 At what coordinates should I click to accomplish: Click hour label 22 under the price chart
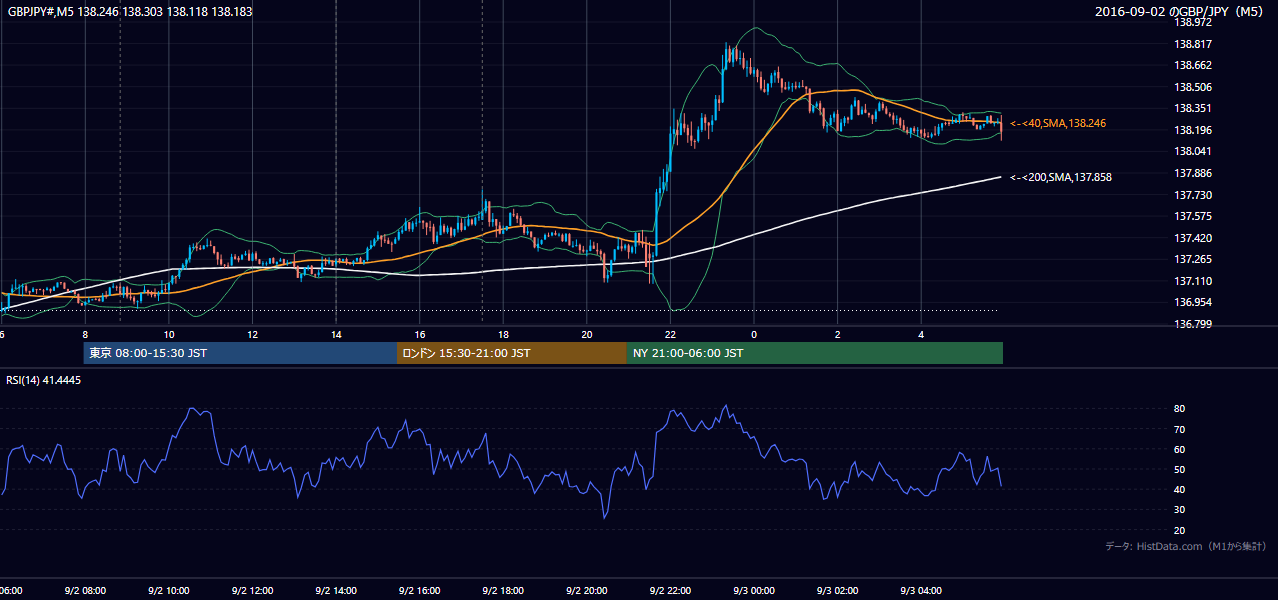pos(670,334)
